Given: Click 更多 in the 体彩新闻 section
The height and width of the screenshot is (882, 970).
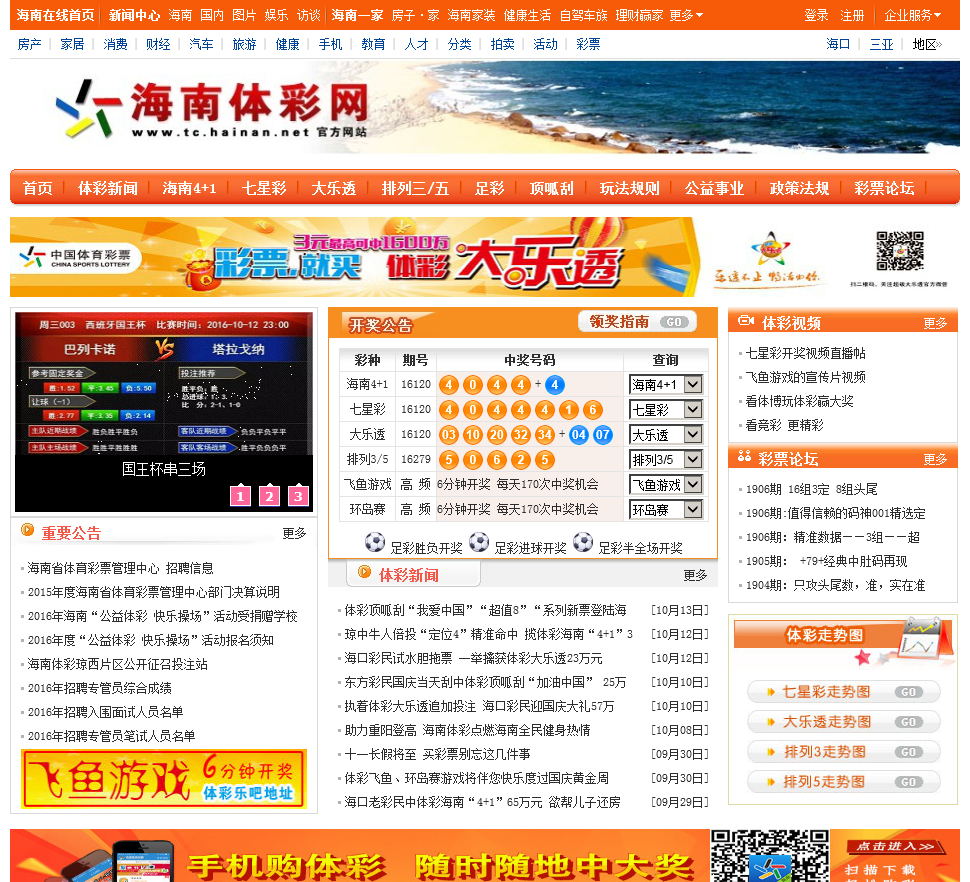Looking at the screenshot, I should point(695,575).
